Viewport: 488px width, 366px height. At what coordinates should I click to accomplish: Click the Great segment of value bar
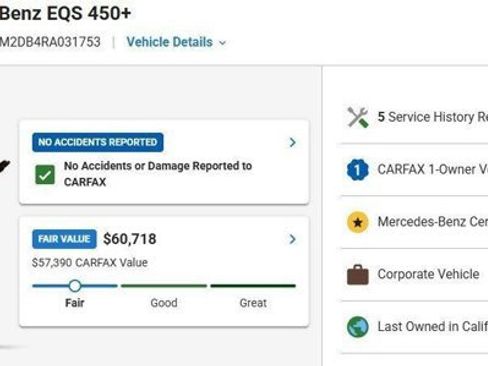click(x=253, y=286)
